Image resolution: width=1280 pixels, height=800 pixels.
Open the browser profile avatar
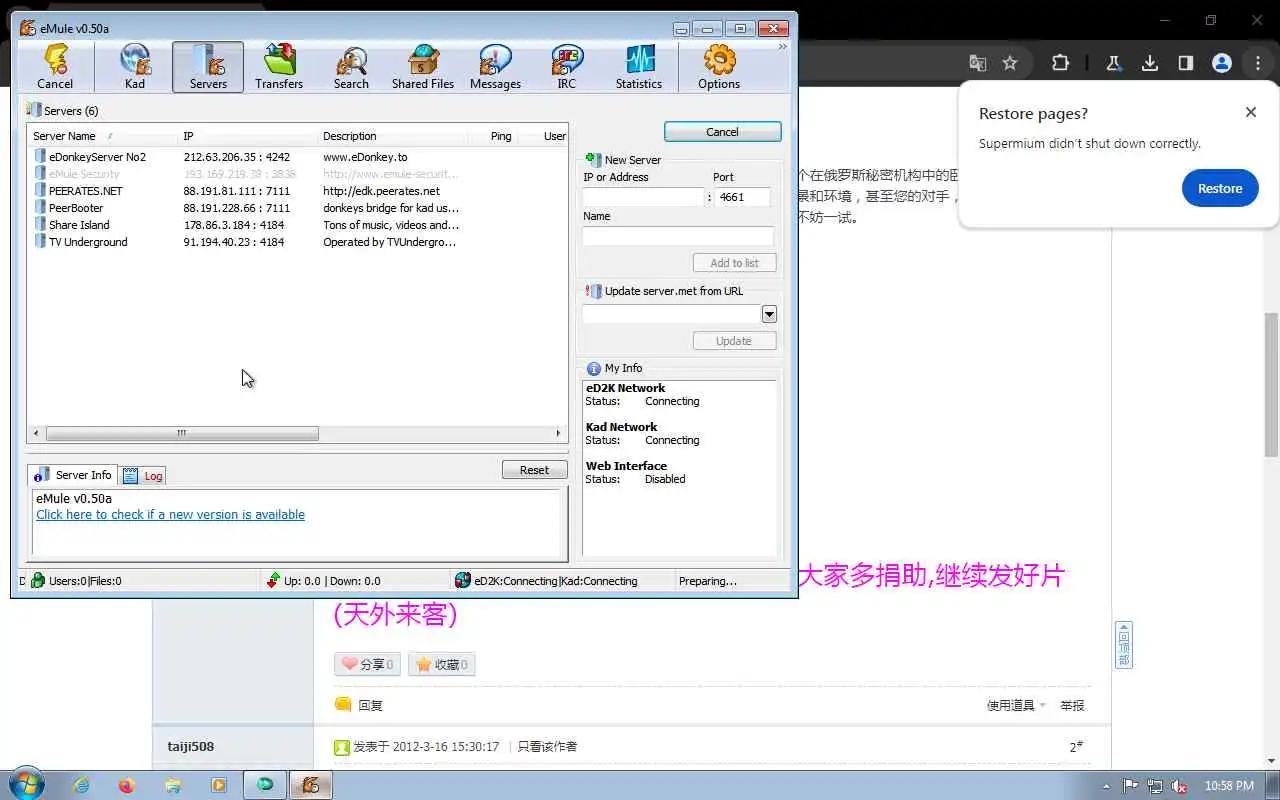click(x=1221, y=63)
